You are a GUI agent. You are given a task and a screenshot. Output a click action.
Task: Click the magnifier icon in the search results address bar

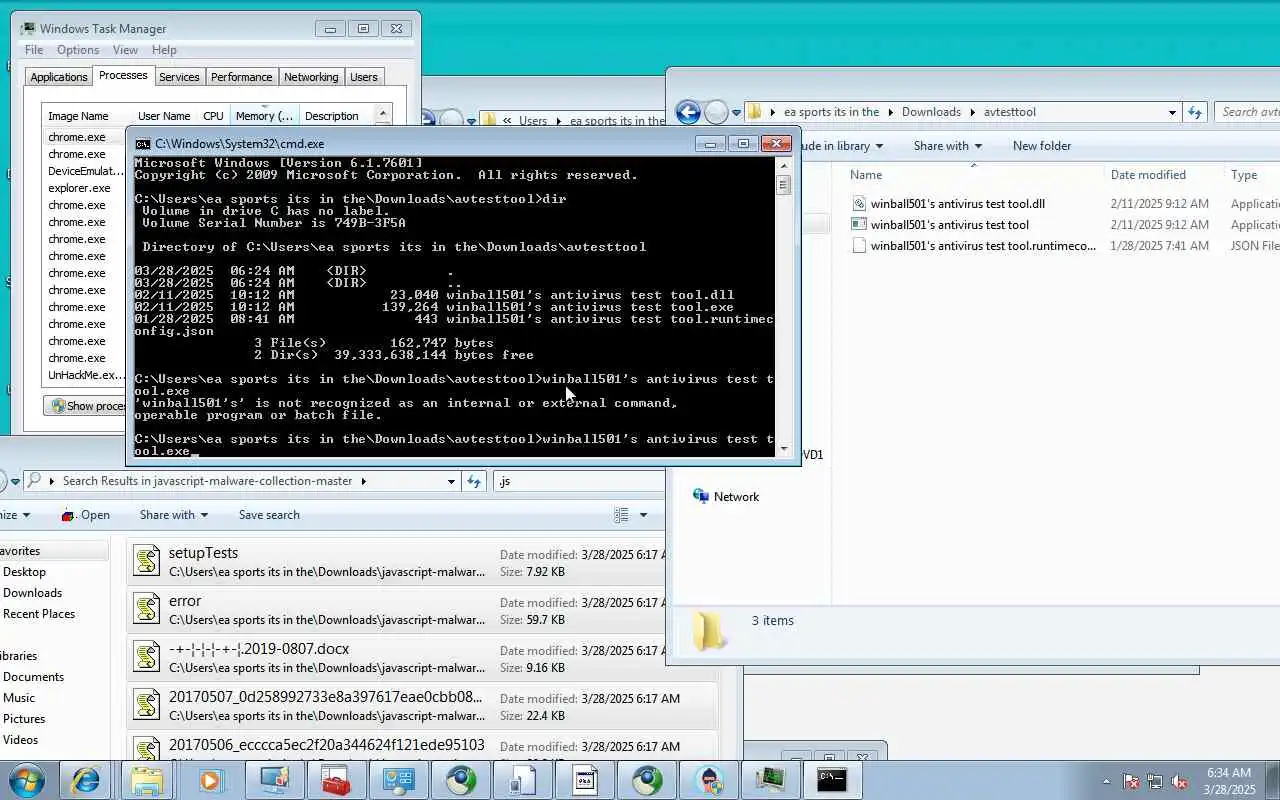(x=34, y=481)
